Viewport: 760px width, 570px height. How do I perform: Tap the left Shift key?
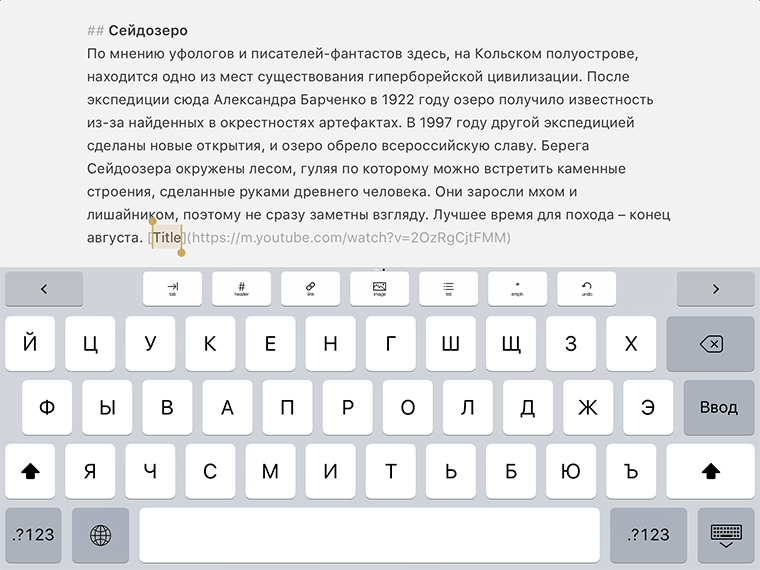[30, 471]
